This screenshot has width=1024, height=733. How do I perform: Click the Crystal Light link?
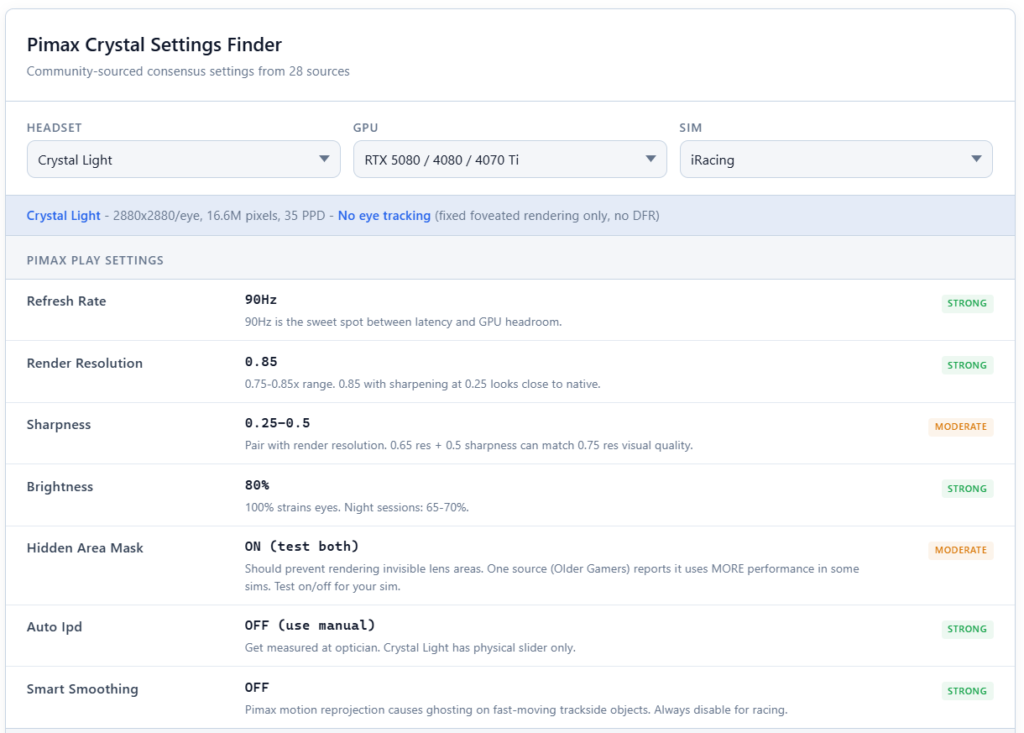coord(64,215)
